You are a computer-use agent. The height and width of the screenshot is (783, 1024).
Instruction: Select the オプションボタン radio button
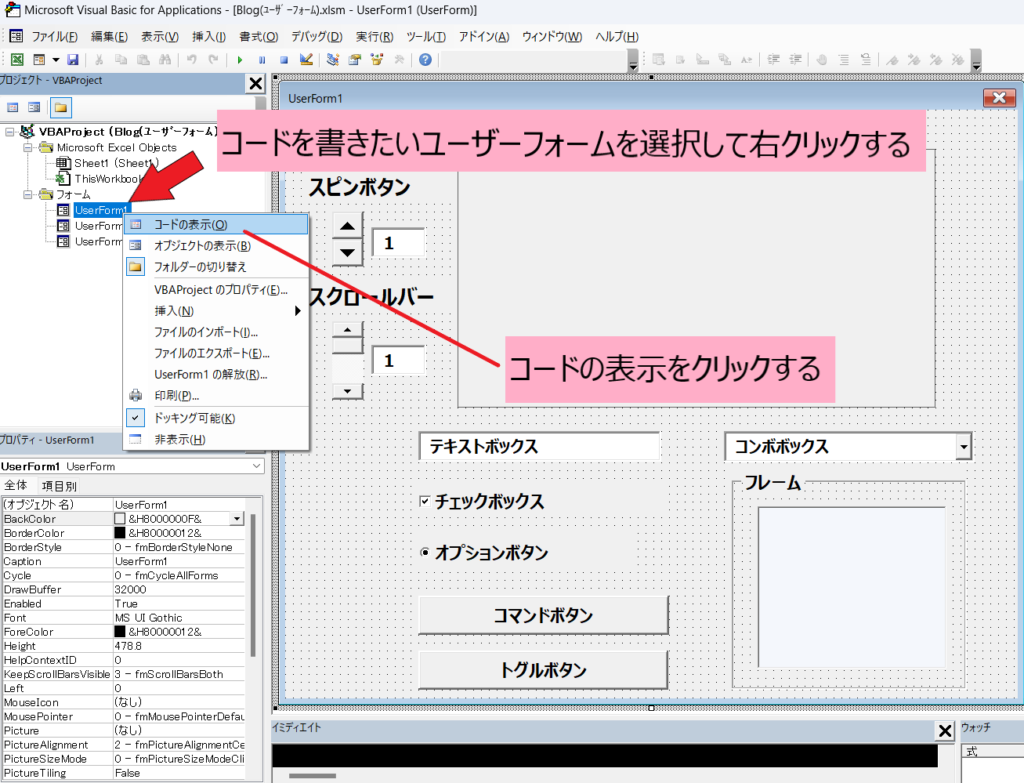pos(424,552)
